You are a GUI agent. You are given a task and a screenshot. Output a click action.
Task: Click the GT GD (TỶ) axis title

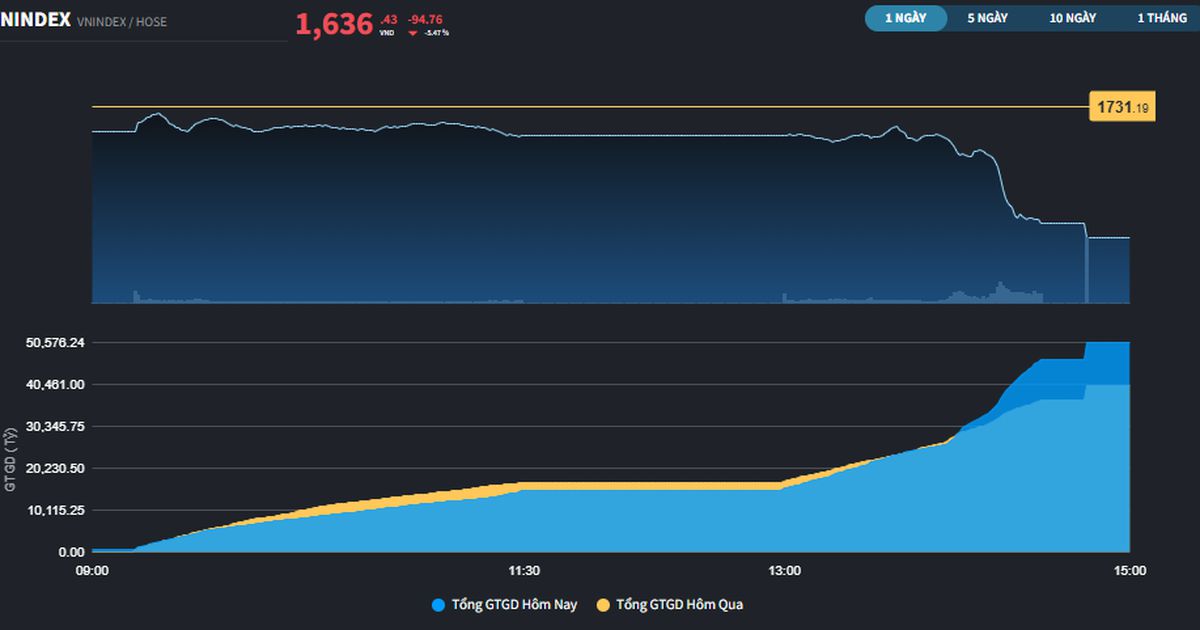click(x=11, y=459)
